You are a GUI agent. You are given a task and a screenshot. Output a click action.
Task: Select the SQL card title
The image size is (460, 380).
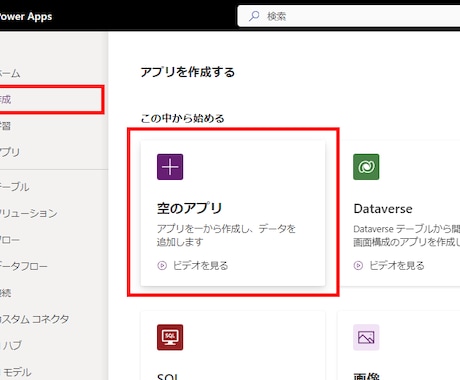click(168, 377)
